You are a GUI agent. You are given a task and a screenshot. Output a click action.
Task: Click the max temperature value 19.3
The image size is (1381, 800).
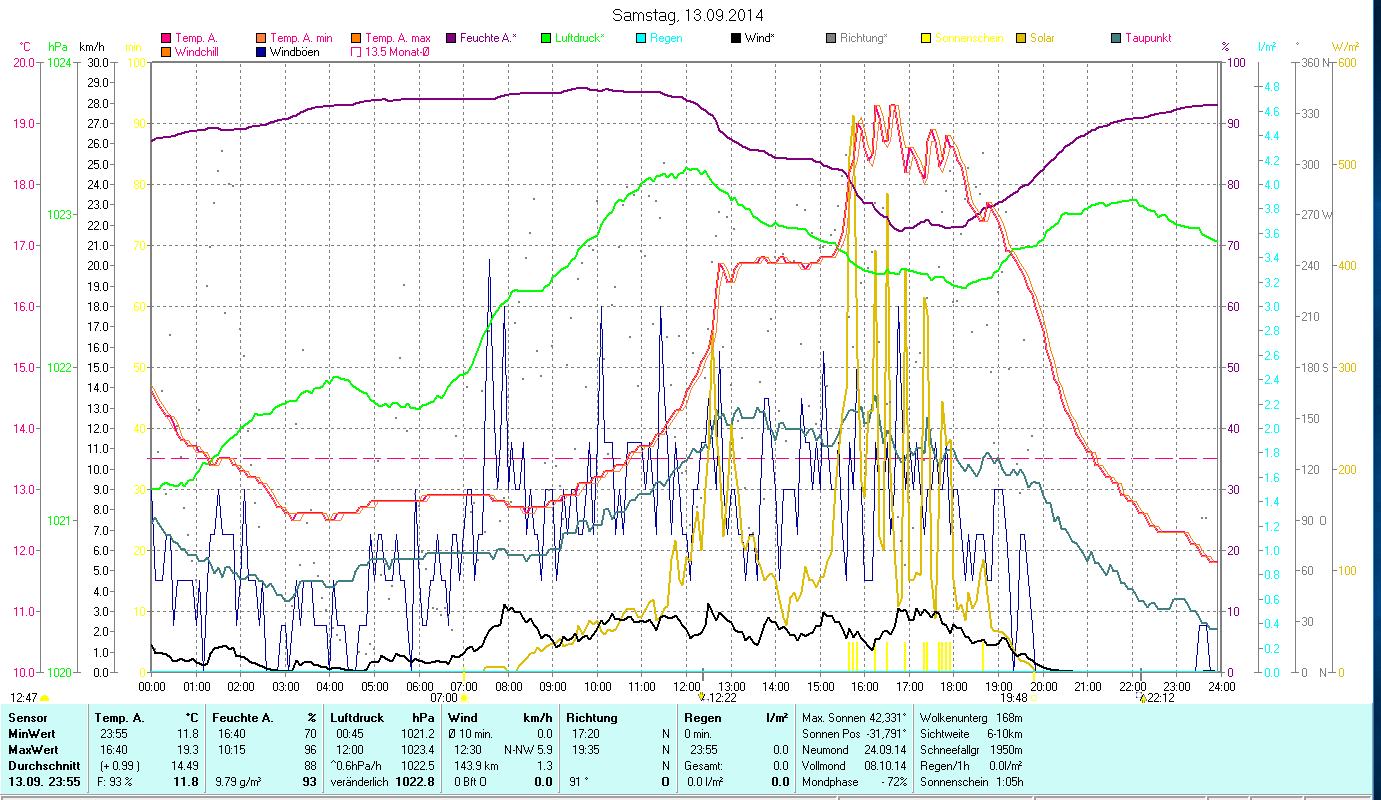(186, 749)
